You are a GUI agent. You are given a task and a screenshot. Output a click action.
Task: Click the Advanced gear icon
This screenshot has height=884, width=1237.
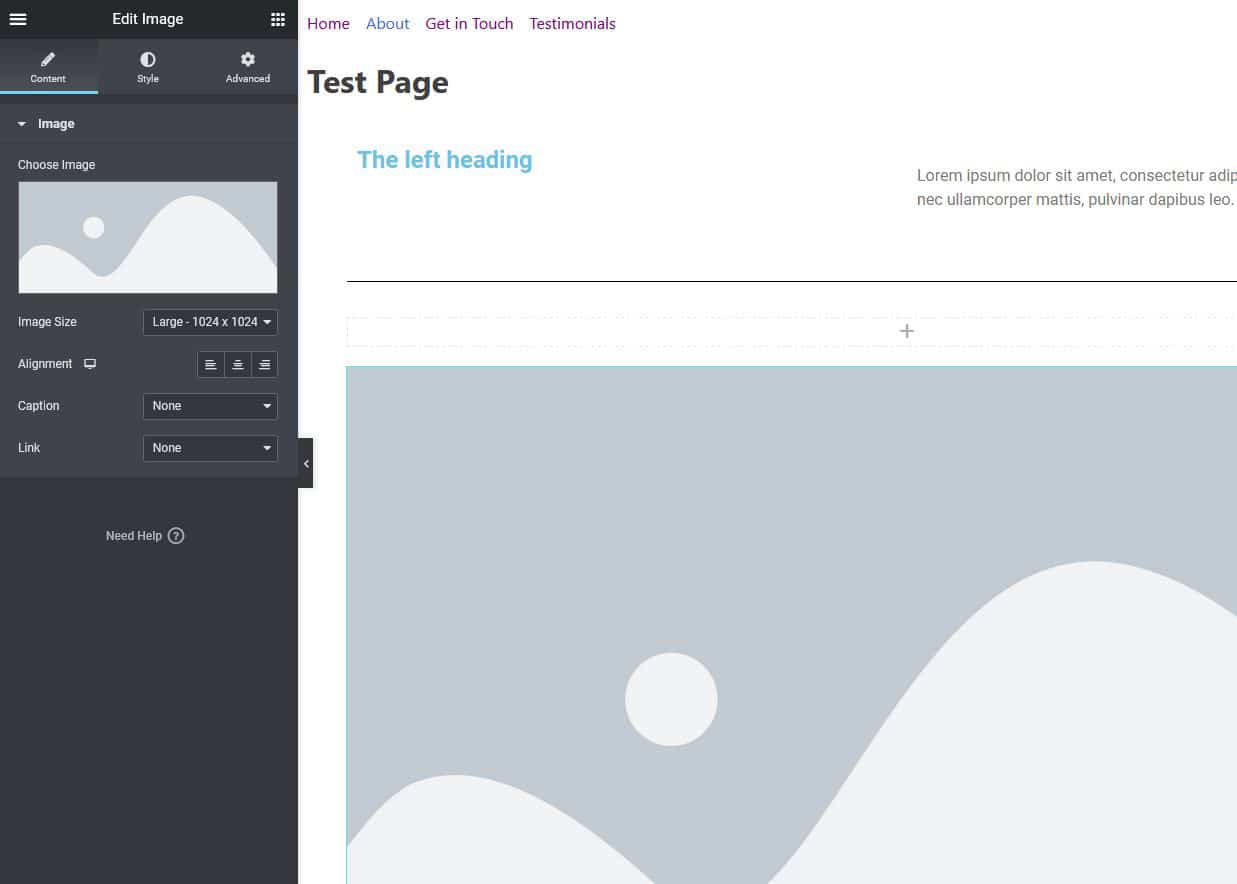click(248, 60)
